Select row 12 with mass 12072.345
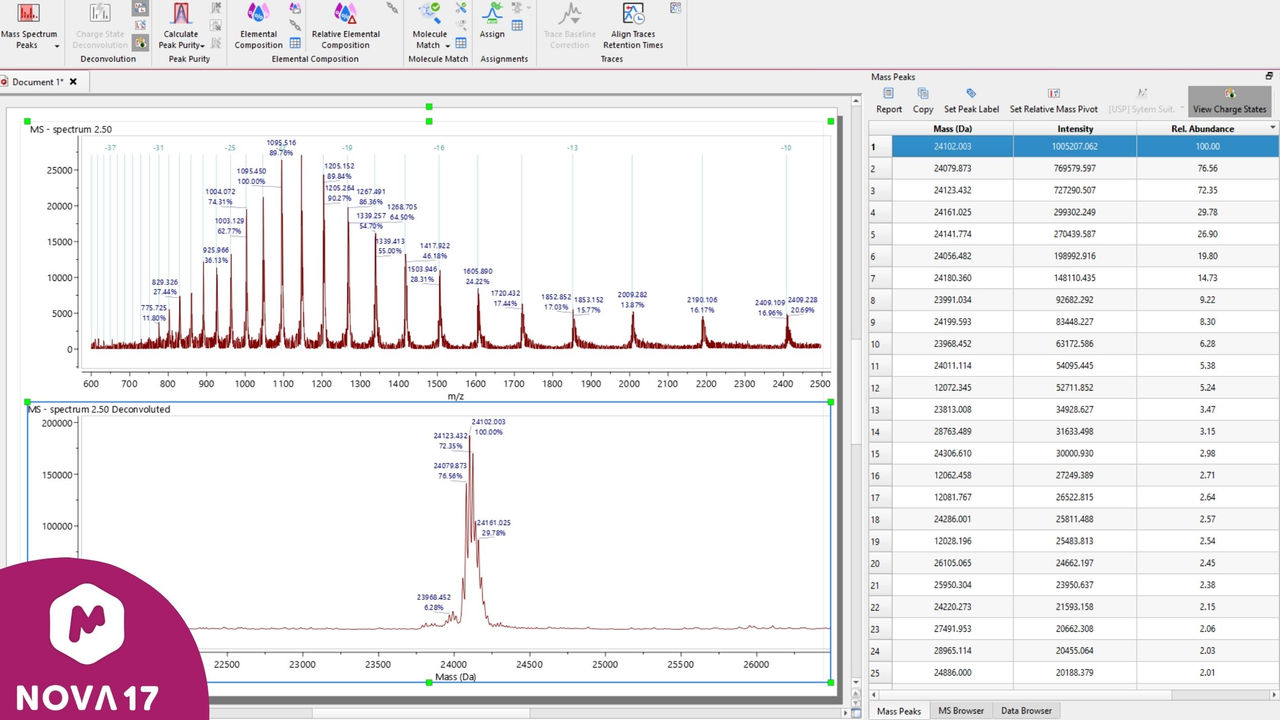Image resolution: width=1280 pixels, height=720 pixels. pyautogui.click(x=1074, y=388)
